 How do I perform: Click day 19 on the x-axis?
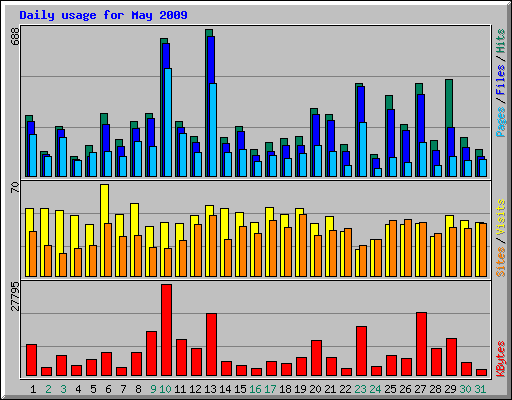click(x=301, y=389)
